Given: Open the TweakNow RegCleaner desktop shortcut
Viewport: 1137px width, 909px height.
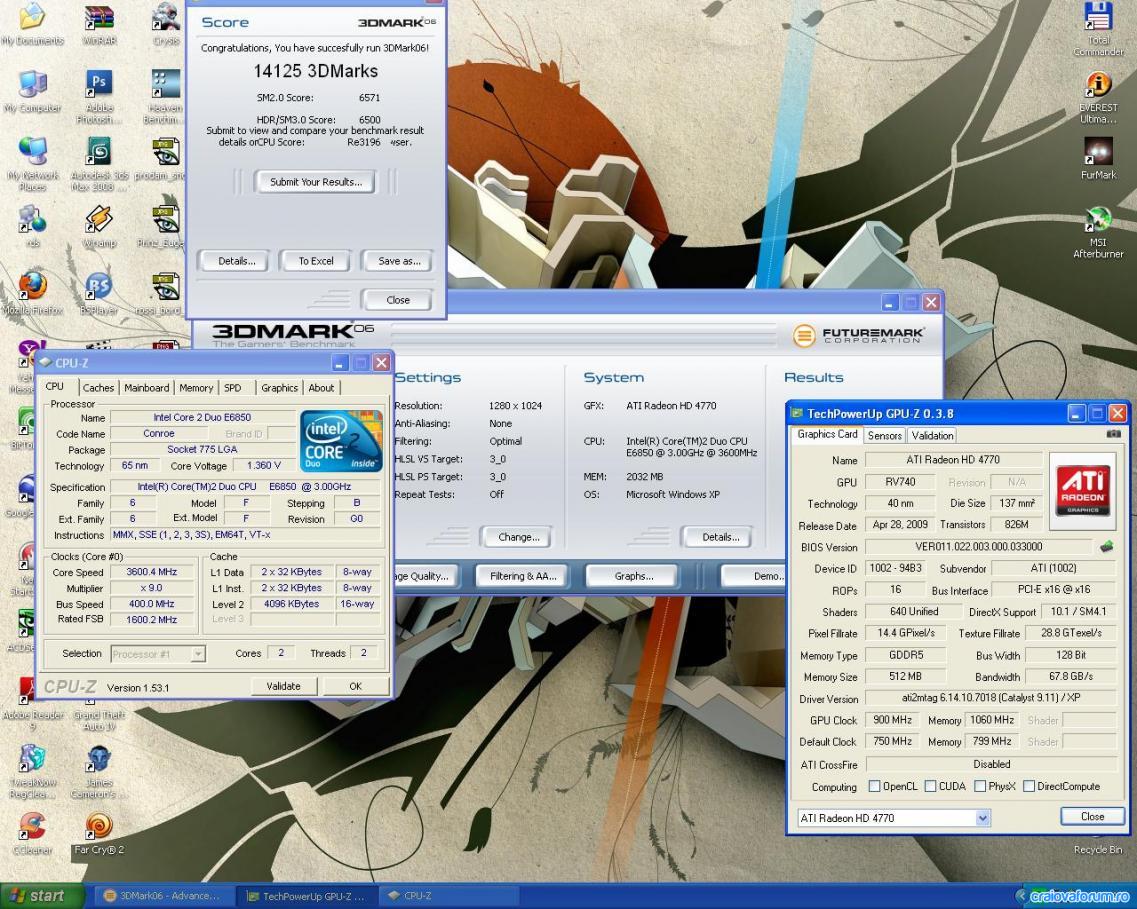Looking at the screenshot, I should [x=33, y=772].
